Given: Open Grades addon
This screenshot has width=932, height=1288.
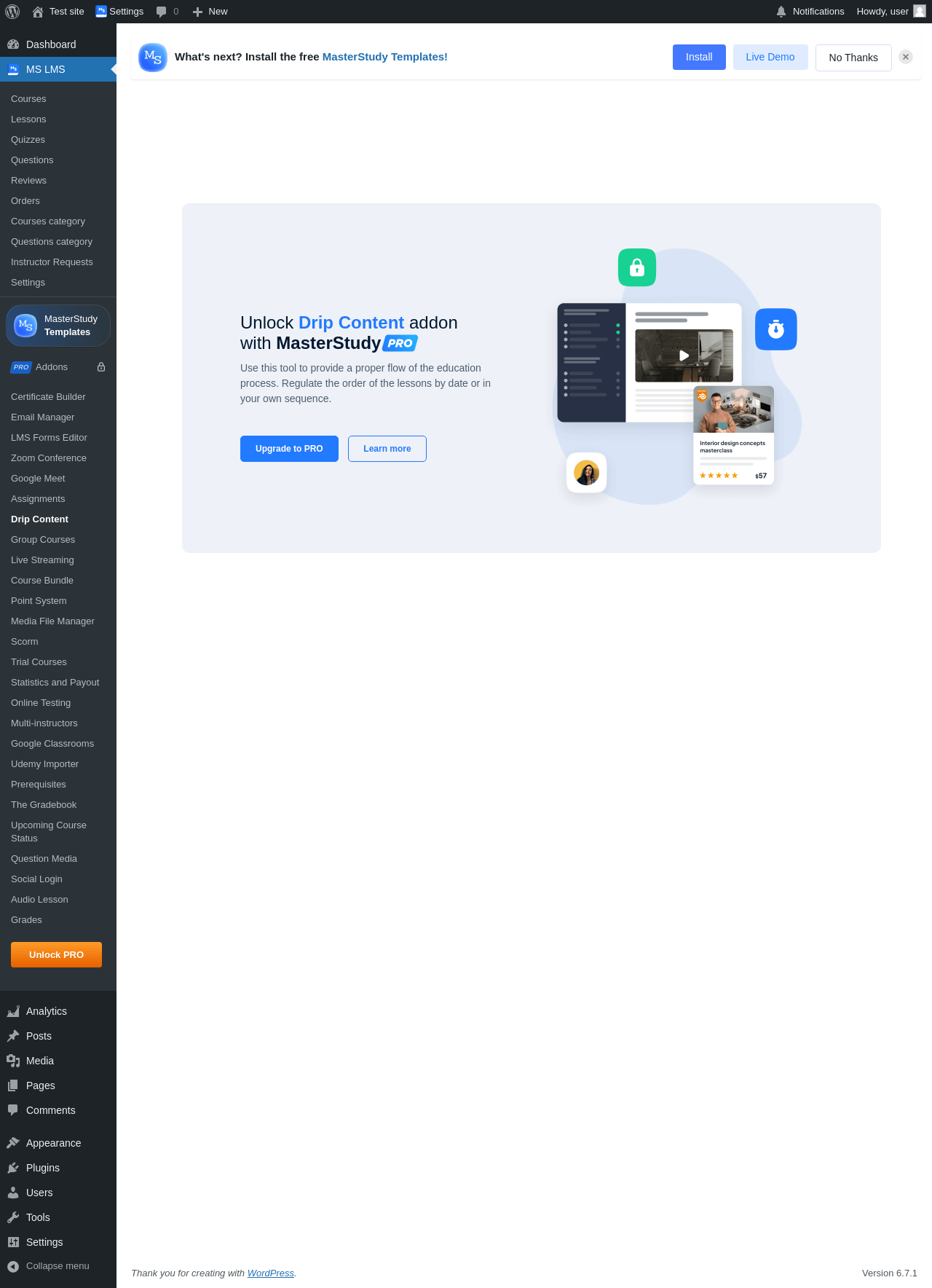Looking at the screenshot, I should pos(26,920).
